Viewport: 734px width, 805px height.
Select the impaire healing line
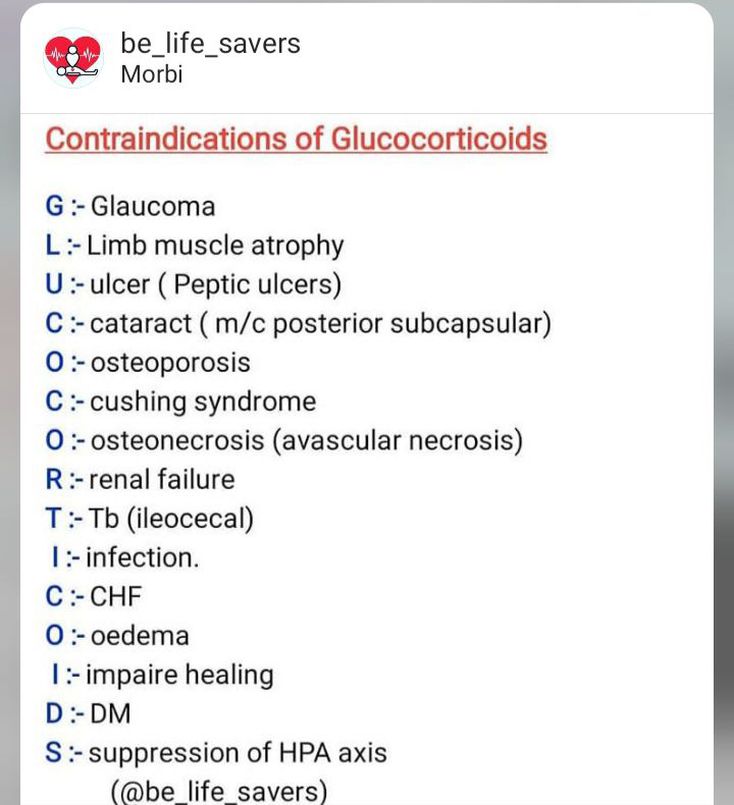click(x=161, y=674)
